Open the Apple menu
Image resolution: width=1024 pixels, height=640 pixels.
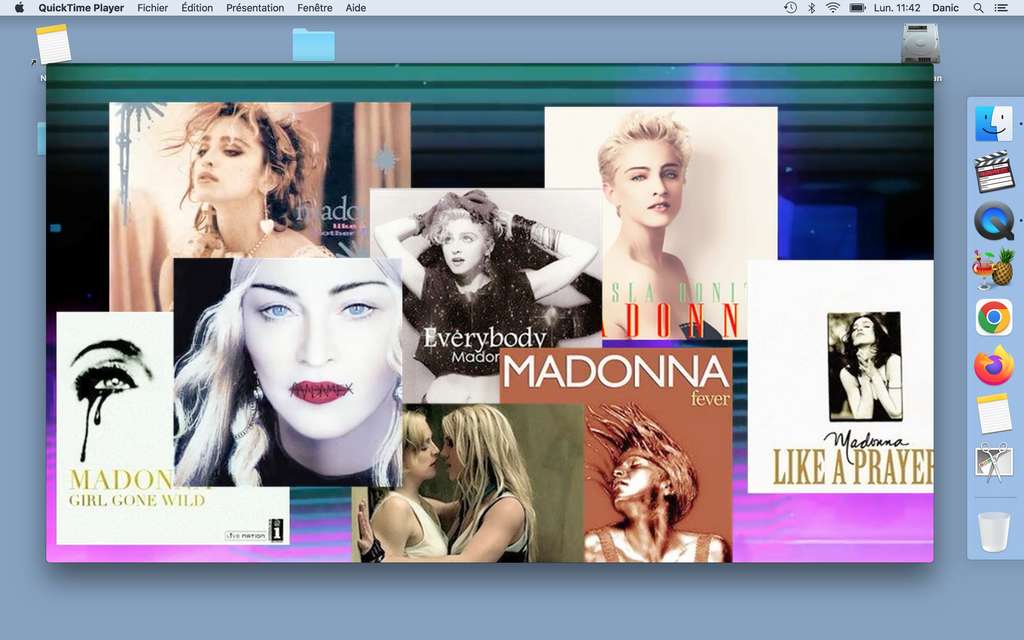[x=19, y=8]
